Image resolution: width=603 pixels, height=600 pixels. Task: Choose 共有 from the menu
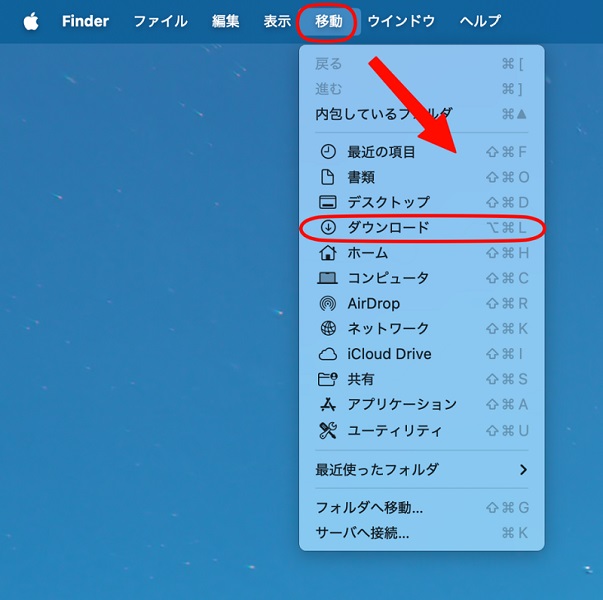[x=421, y=379]
